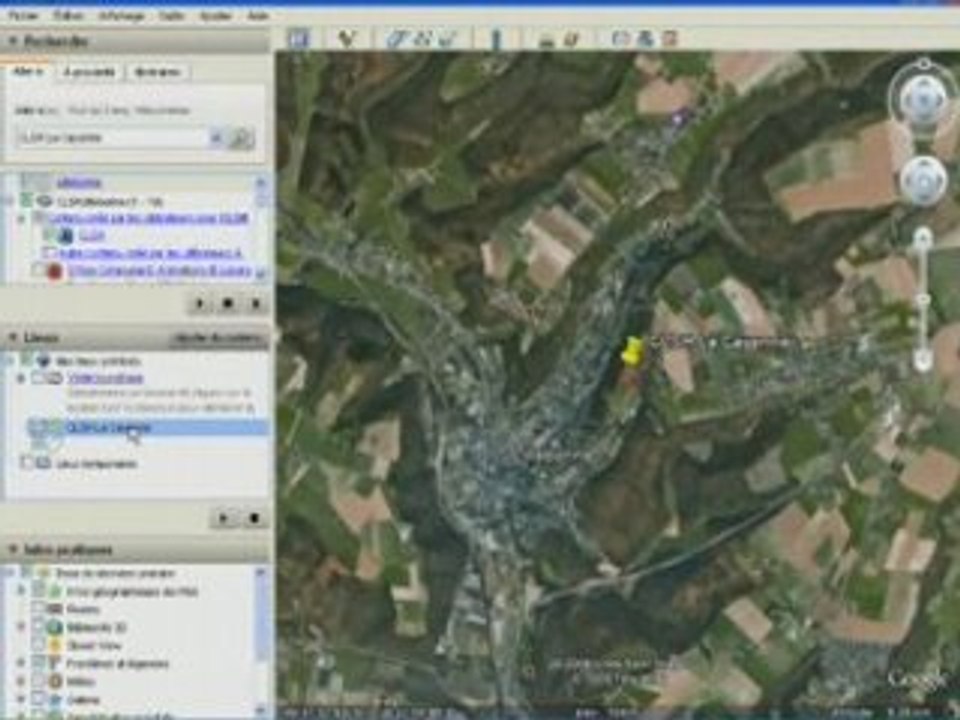
Task: Expand the Bâtiments 3D layer
Action: point(21,627)
